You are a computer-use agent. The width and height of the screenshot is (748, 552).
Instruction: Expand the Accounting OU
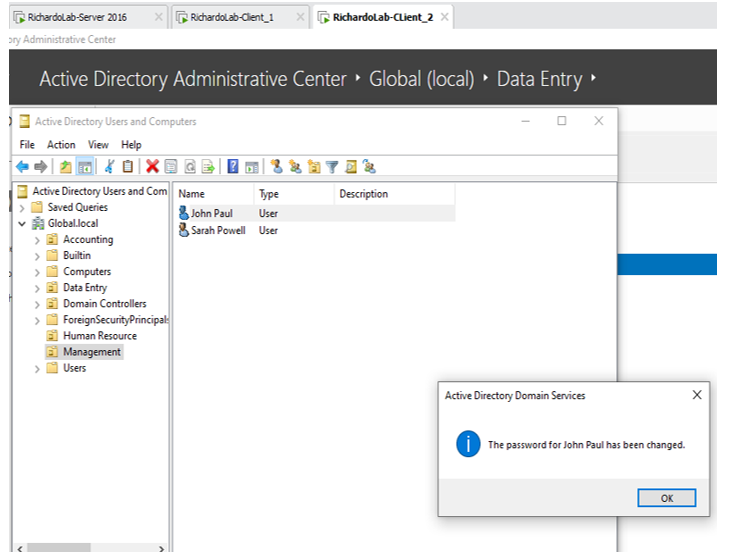click(x=37, y=240)
